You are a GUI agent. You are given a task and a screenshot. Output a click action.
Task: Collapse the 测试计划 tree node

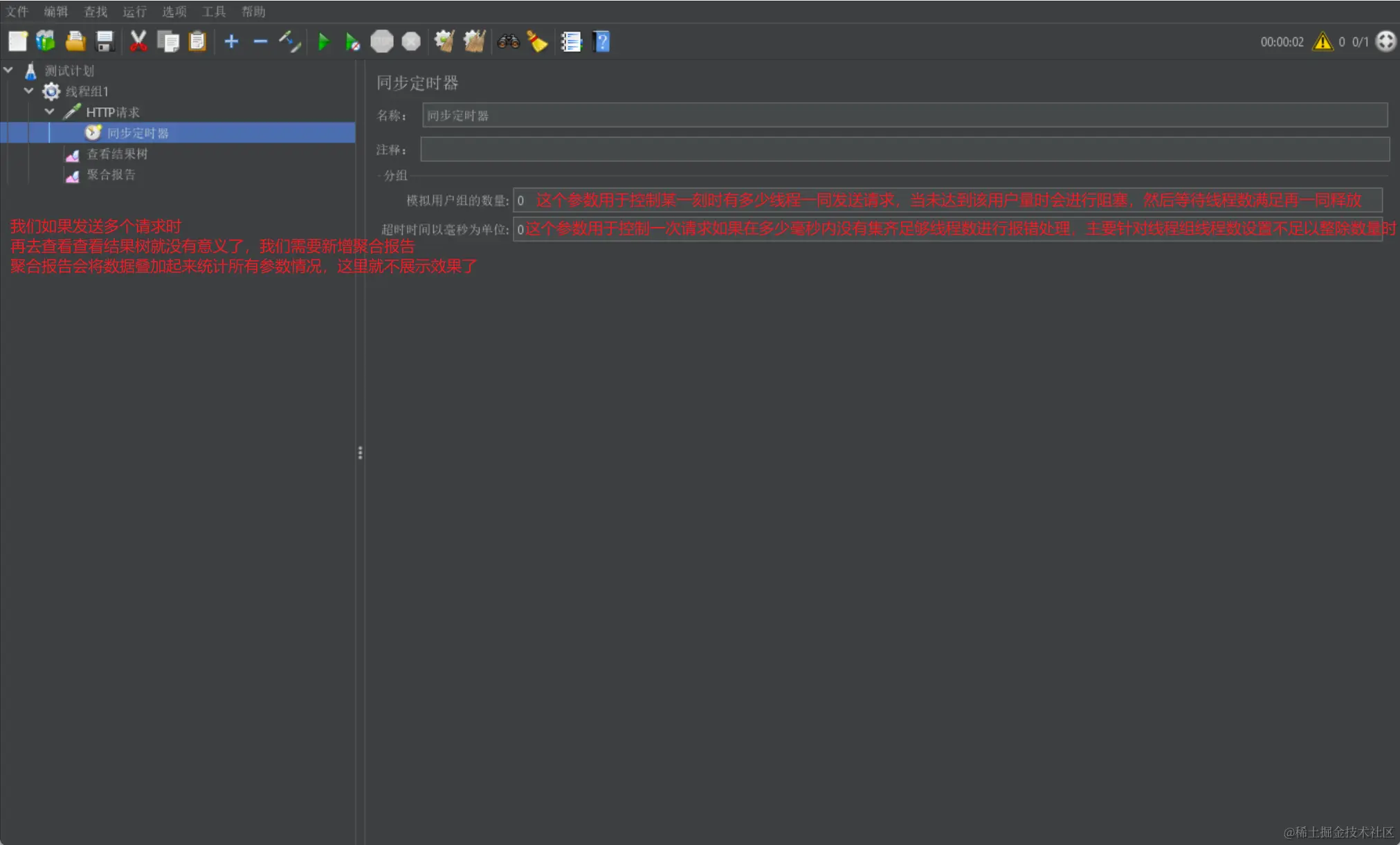[x=9, y=70]
